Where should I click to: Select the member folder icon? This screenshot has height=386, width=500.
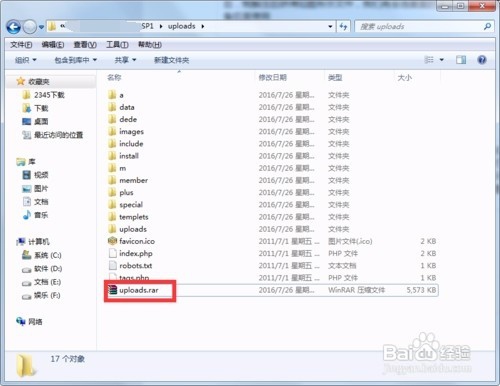click(112, 180)
